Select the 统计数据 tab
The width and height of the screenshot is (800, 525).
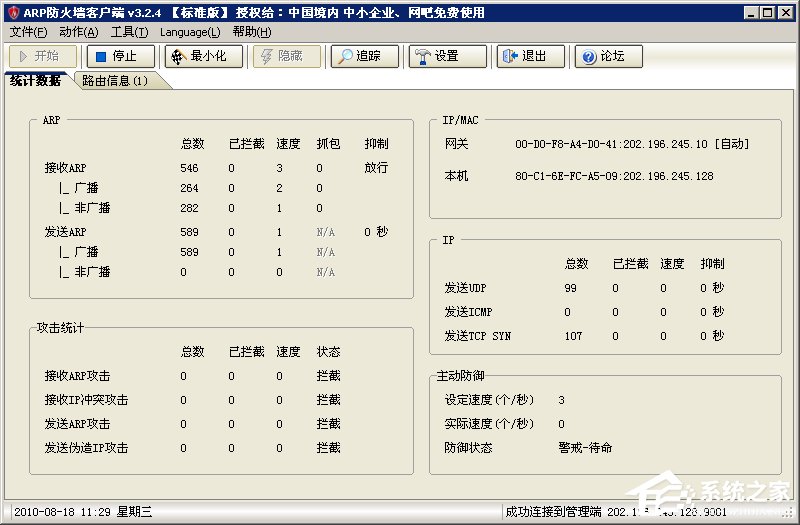(36, 81)
